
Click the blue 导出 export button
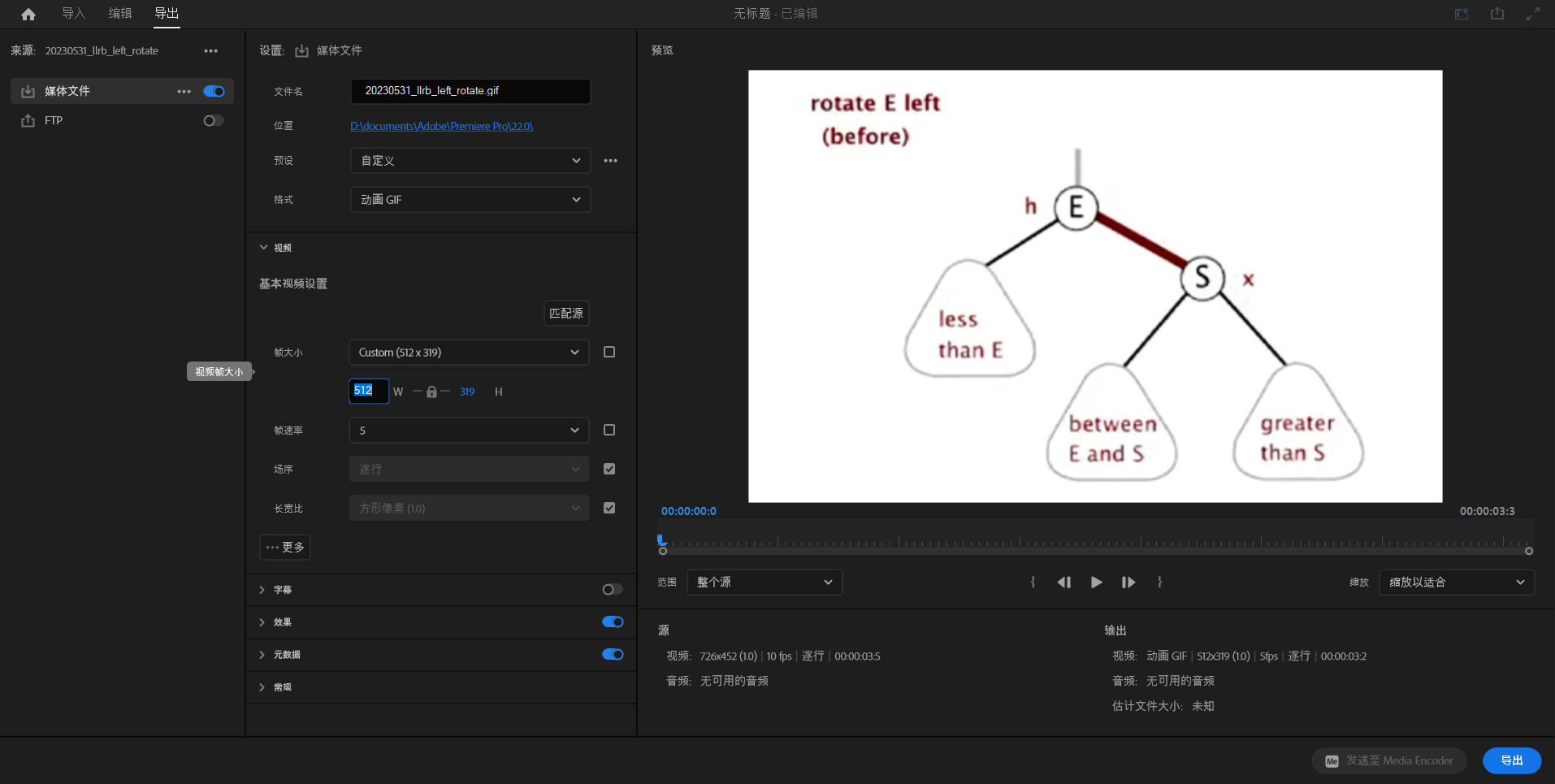1511,760
